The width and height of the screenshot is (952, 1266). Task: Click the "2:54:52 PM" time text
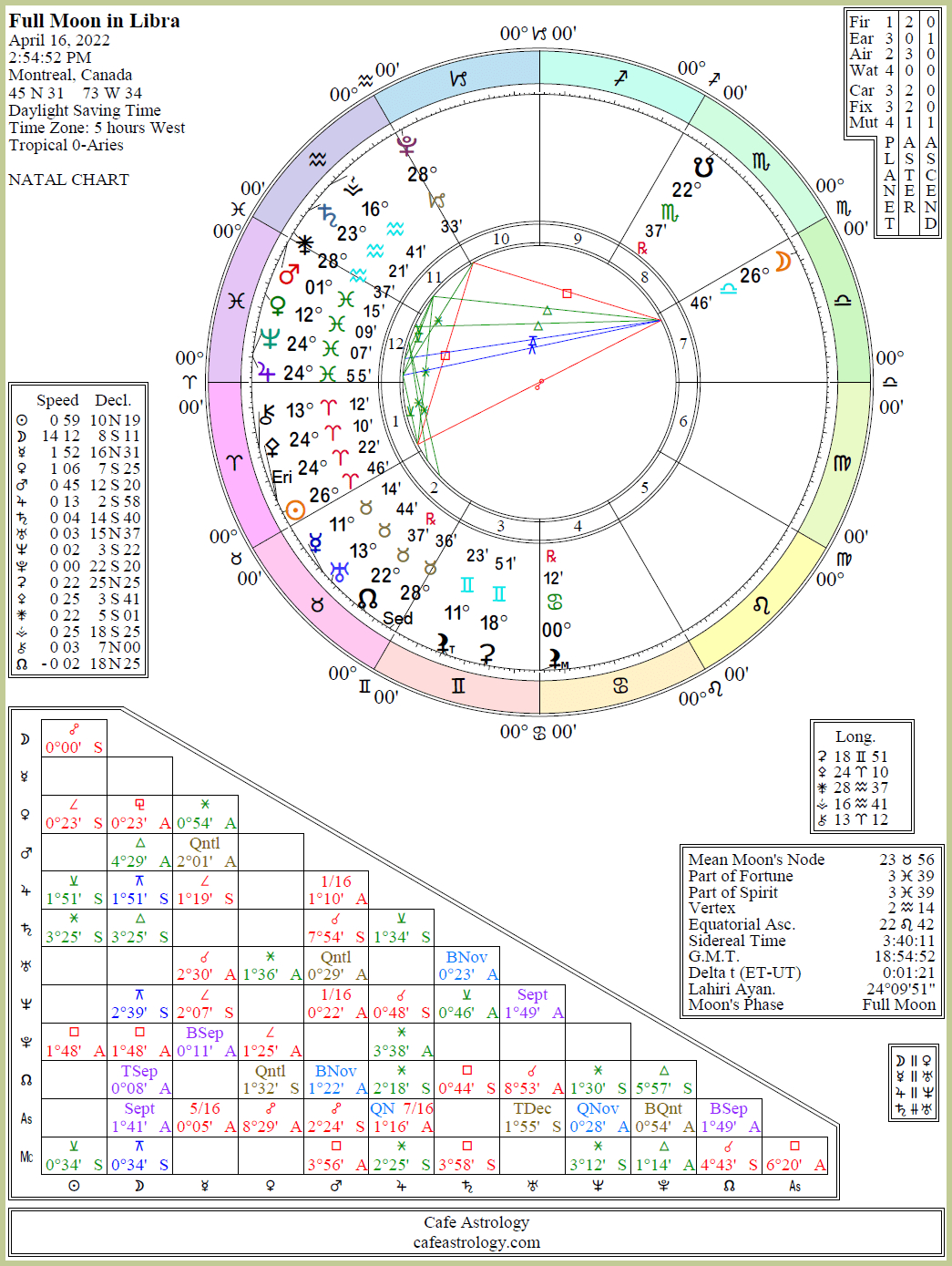(x=50, y=57)
